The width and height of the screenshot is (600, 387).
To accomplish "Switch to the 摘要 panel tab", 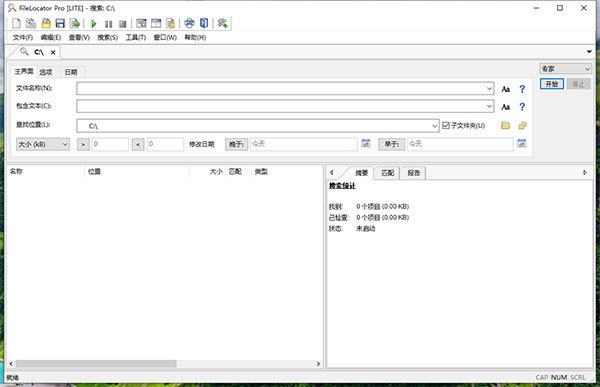I will 361,173.
